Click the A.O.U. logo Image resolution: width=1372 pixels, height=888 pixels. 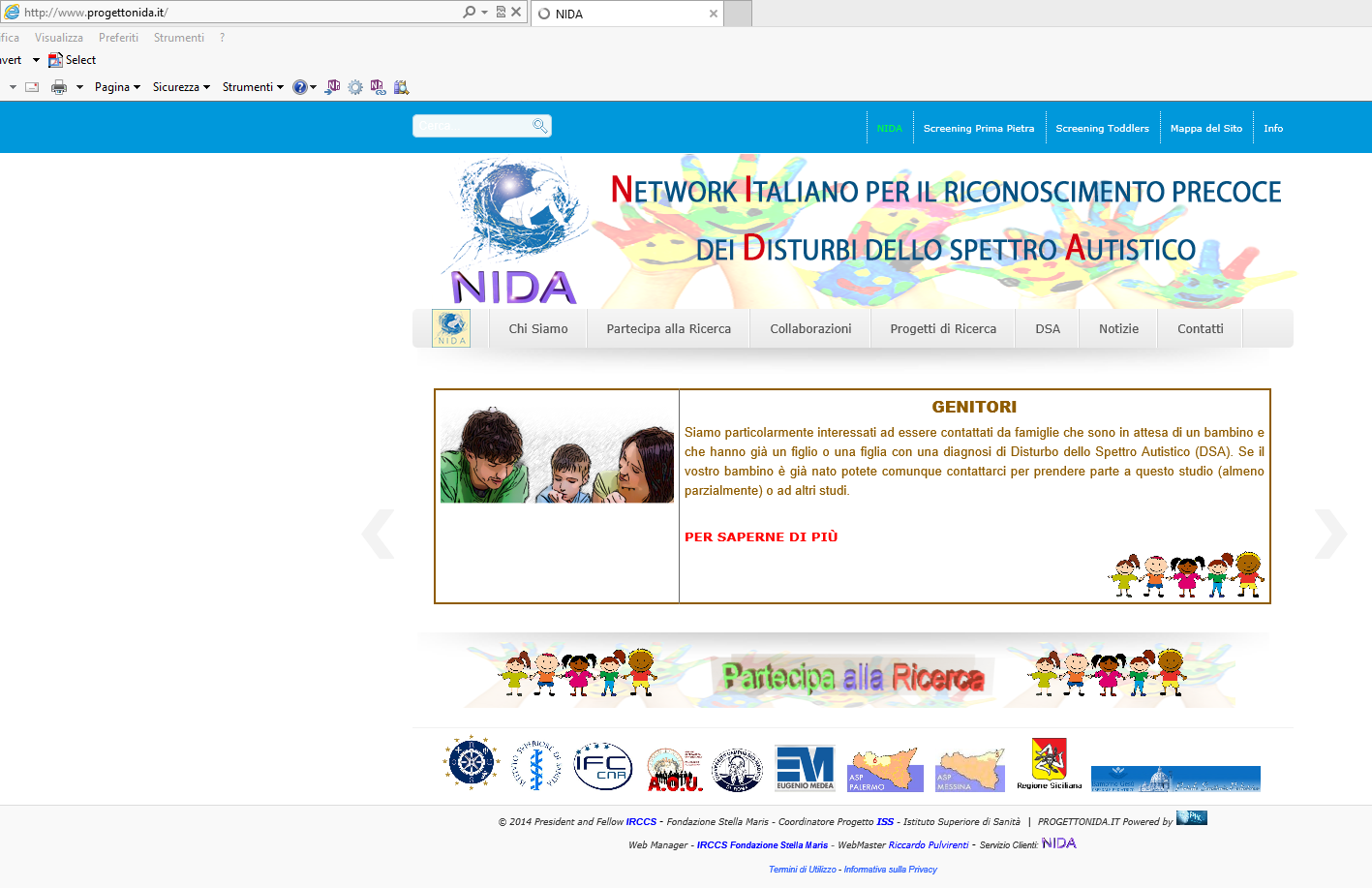pyautogui.click(x=674, y=770)
